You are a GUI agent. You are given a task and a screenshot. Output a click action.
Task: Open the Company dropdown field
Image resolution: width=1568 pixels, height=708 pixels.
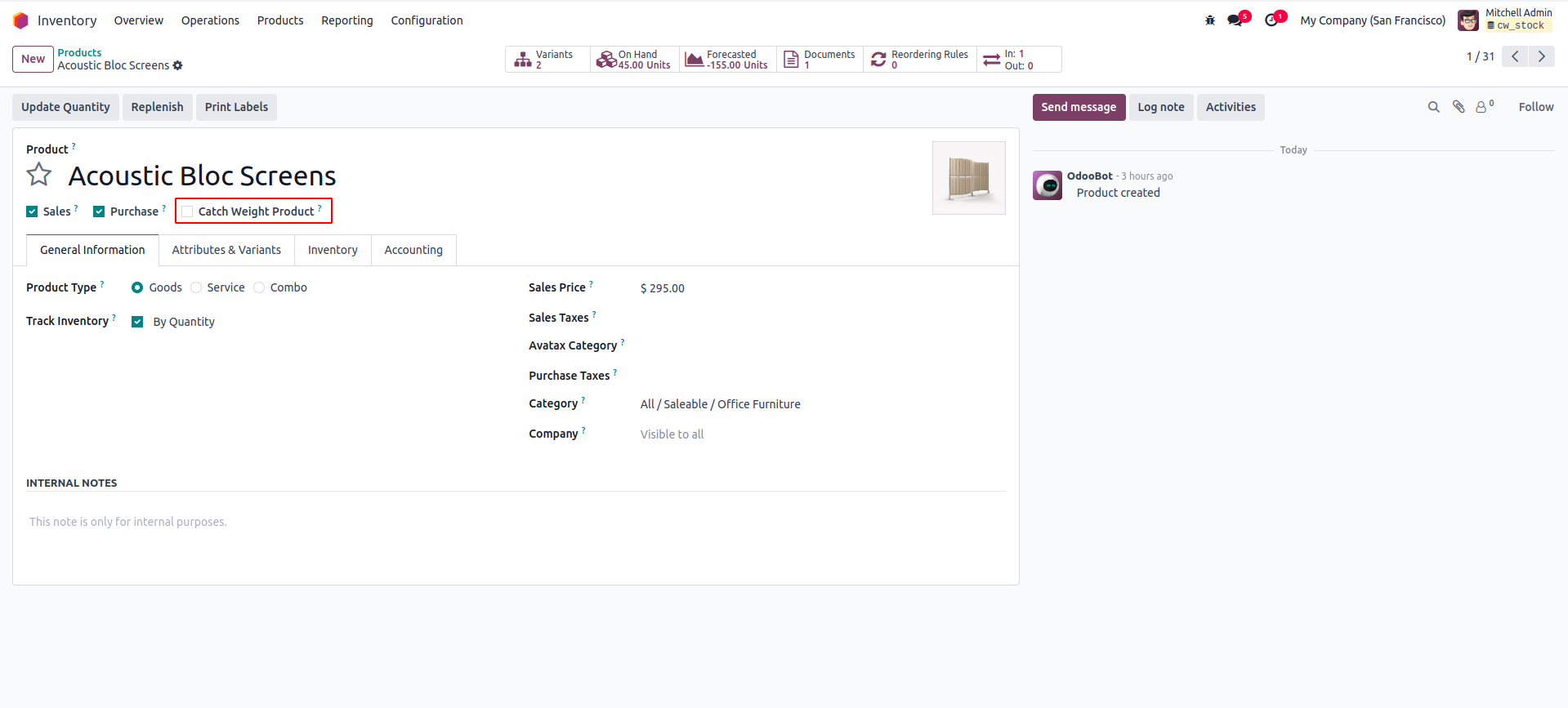822,434
